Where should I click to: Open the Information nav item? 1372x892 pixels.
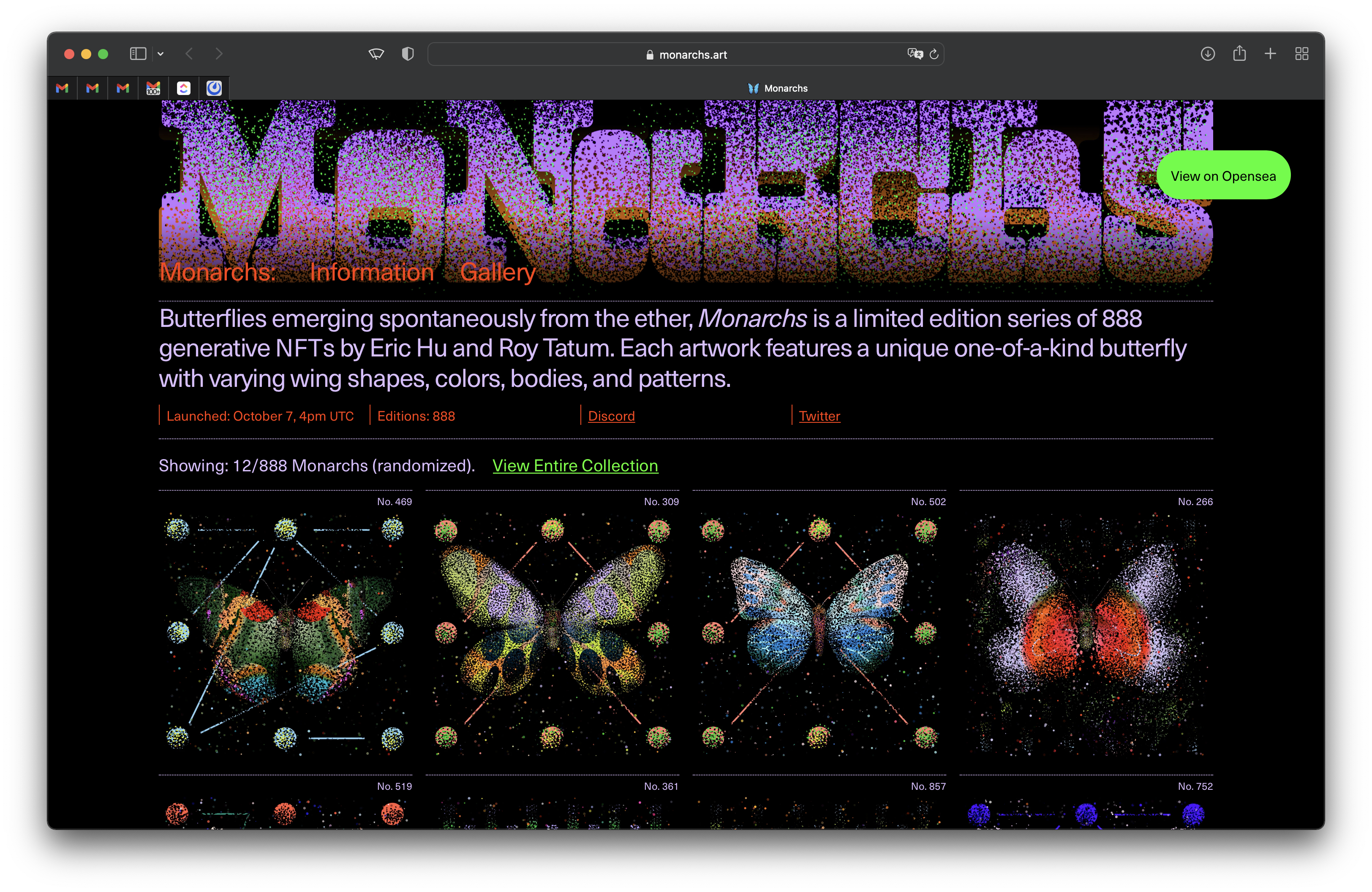click(x=371, y=272)
